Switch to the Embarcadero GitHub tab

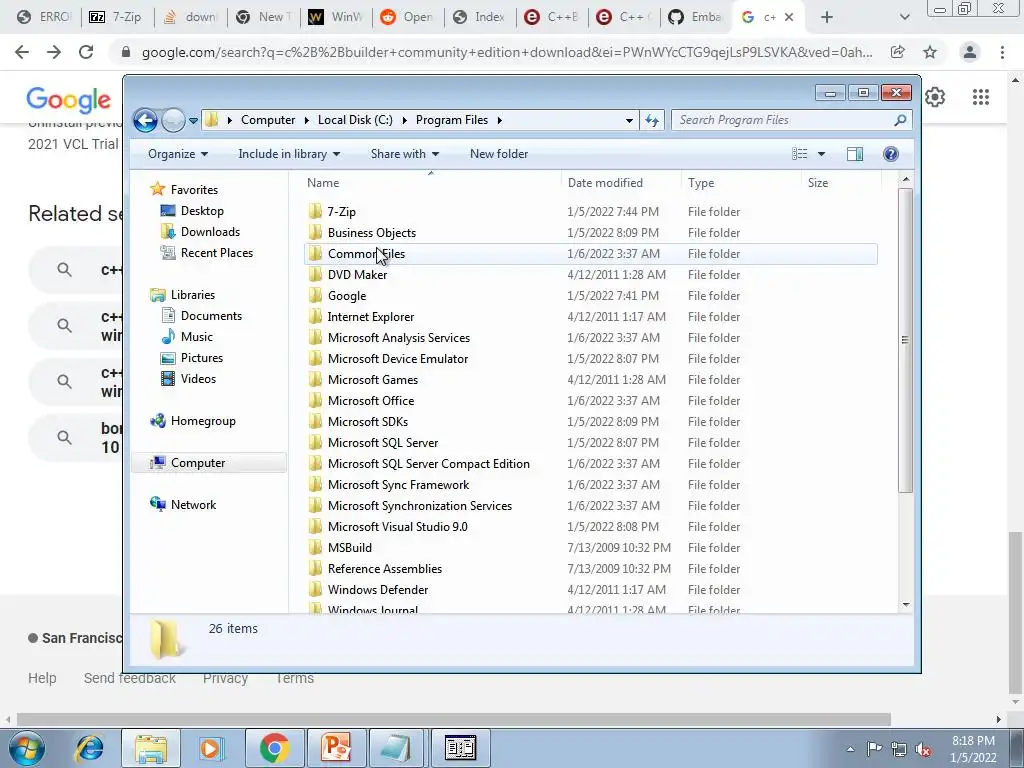point(696,17)
